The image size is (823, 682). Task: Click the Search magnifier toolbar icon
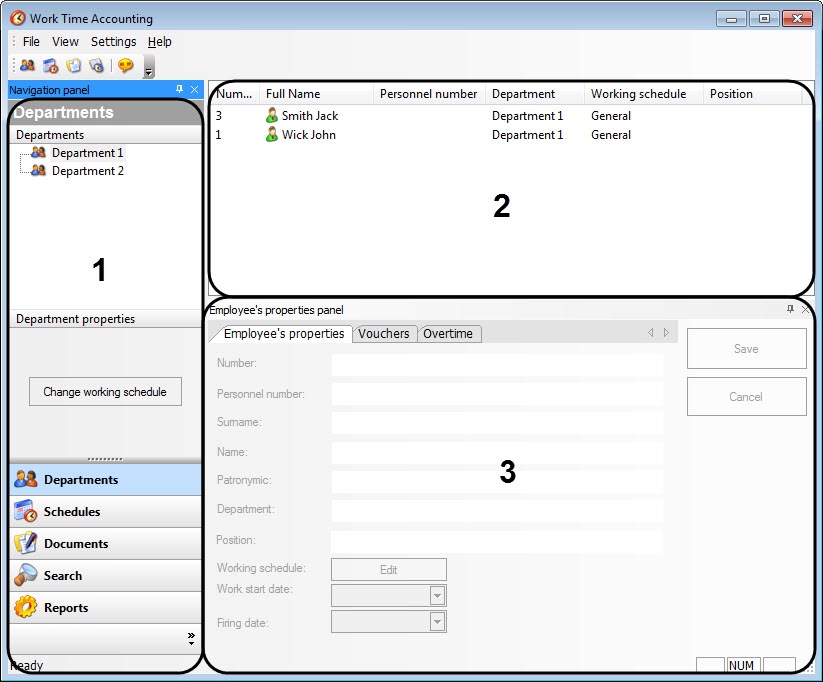point(96,66)
